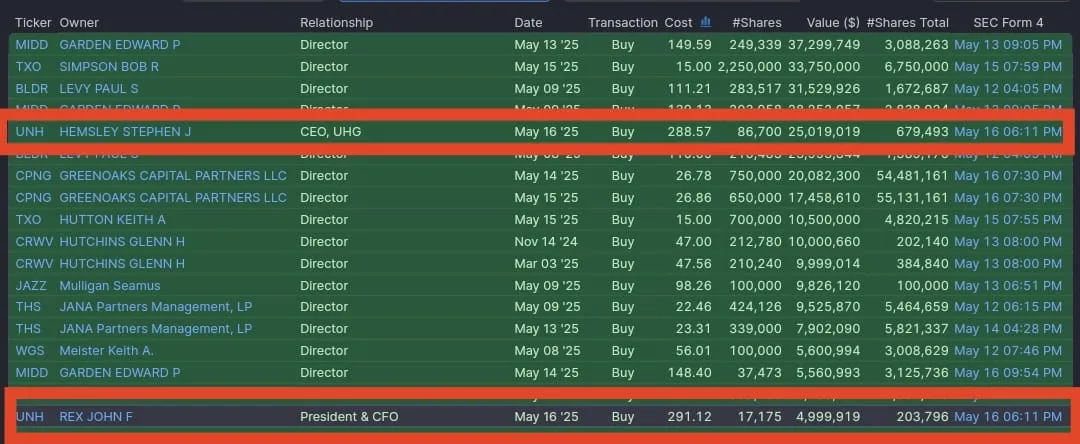The width and height of the screenshot is (1080, 444).
Task: Click the #Shares column header
Action: click(756, 23)
